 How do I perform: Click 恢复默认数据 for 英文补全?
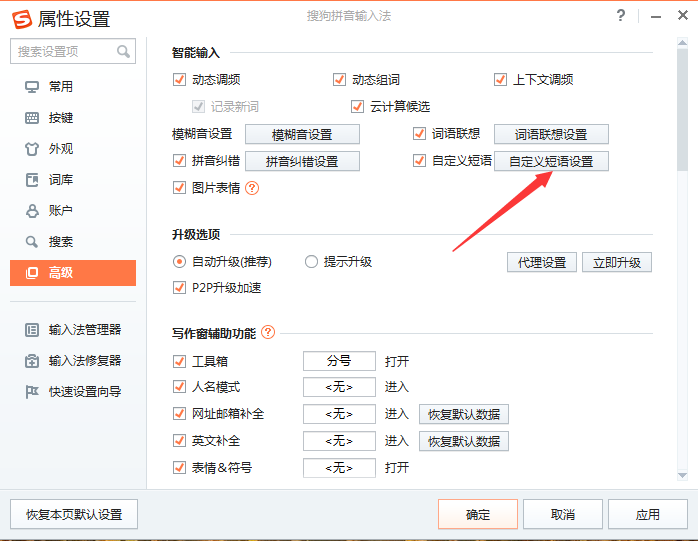tap(464, 441)
